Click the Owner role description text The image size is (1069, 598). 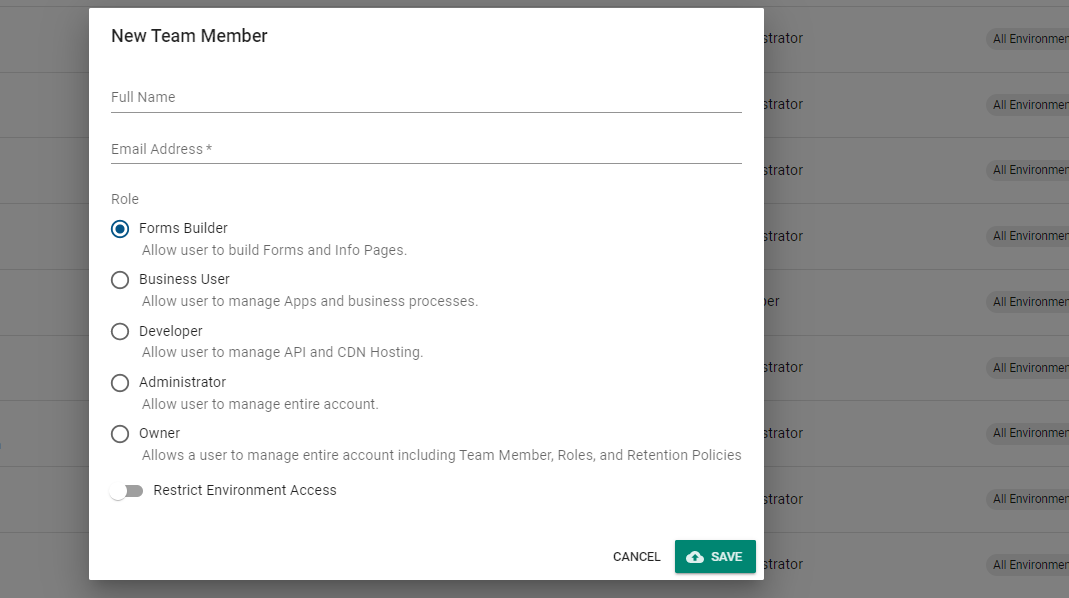pyautogui.click(x=441, y=455)
